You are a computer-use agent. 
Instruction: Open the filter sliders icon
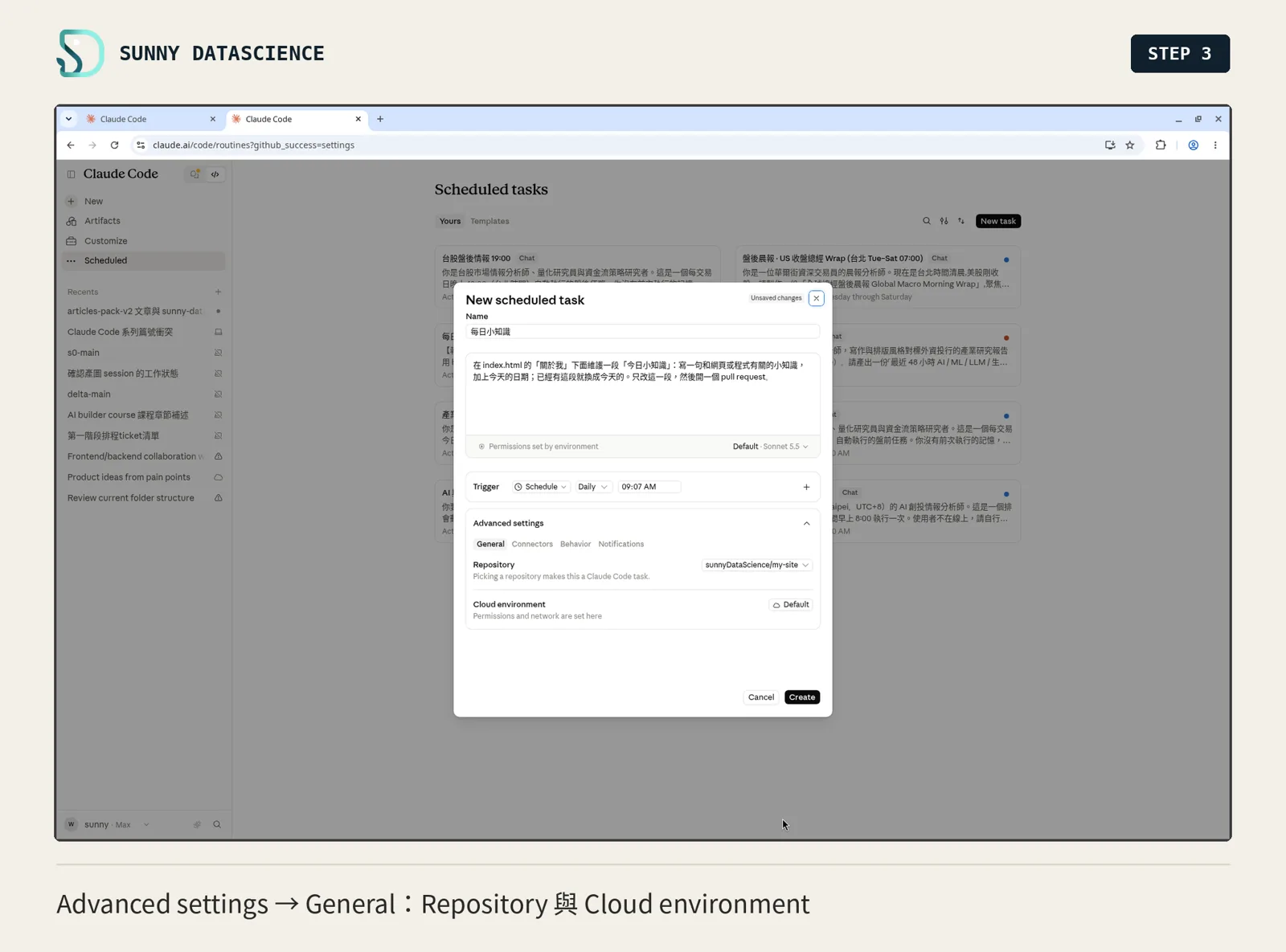pyautogui.click(x=944, y=221)
